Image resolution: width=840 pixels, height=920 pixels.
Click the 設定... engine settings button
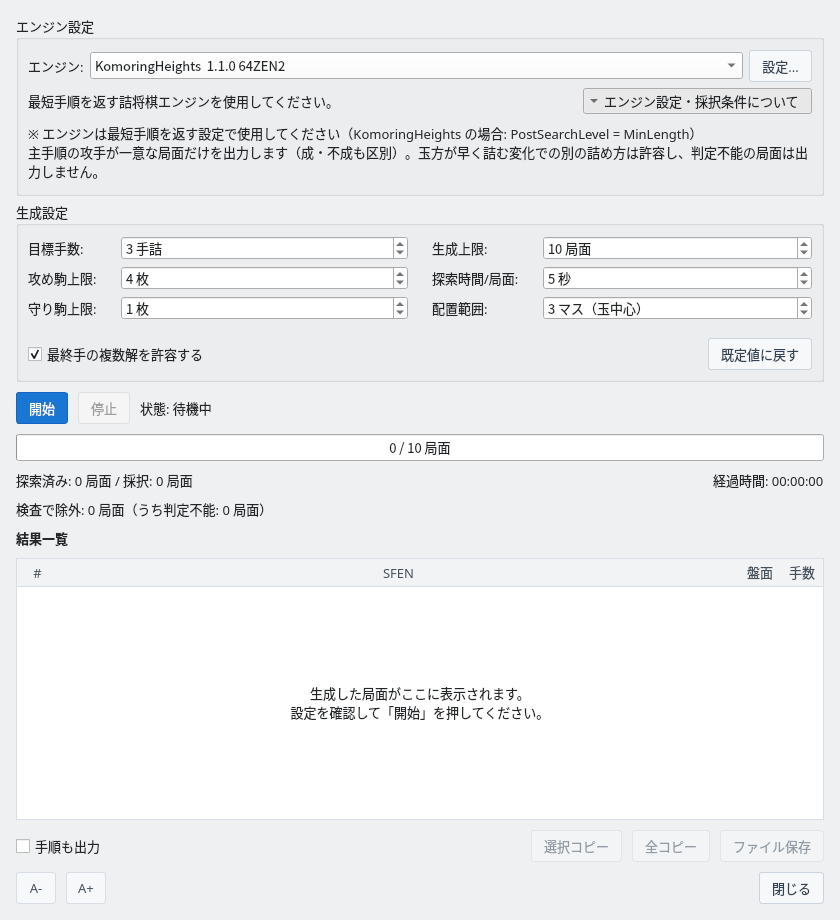[x=780, y=66]
